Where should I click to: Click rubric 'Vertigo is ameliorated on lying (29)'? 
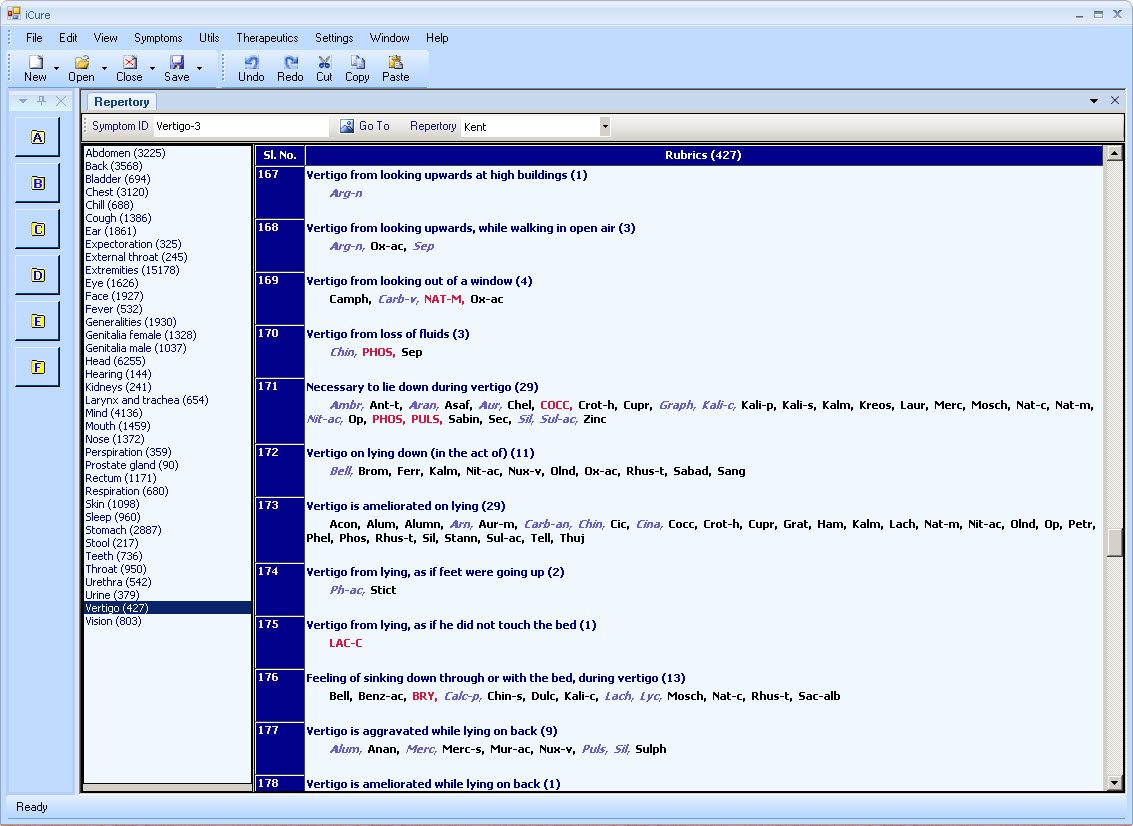(405, 506)
